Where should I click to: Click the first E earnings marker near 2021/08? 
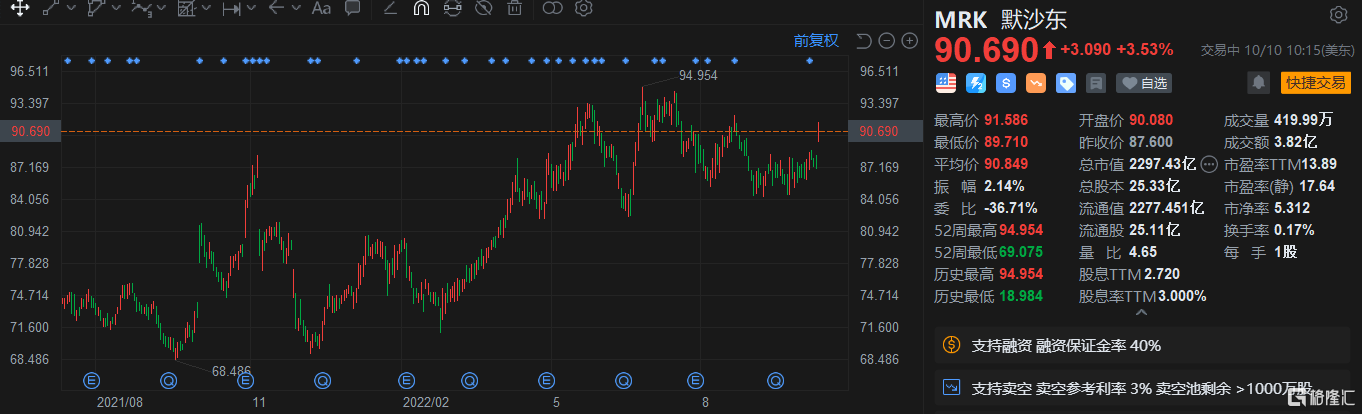click(91, 380)
